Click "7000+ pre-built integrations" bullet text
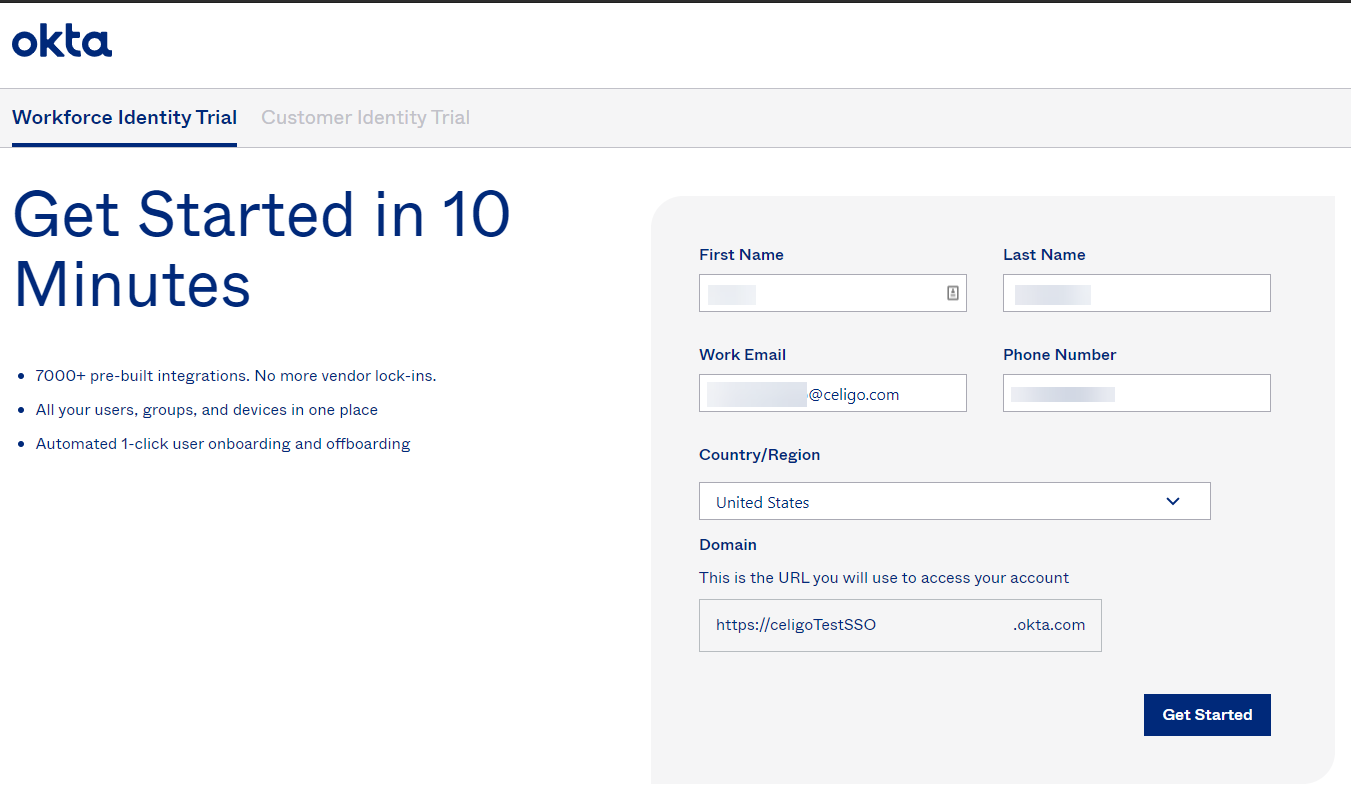Viewport: 1351px width, 798px height. (236, 376)
